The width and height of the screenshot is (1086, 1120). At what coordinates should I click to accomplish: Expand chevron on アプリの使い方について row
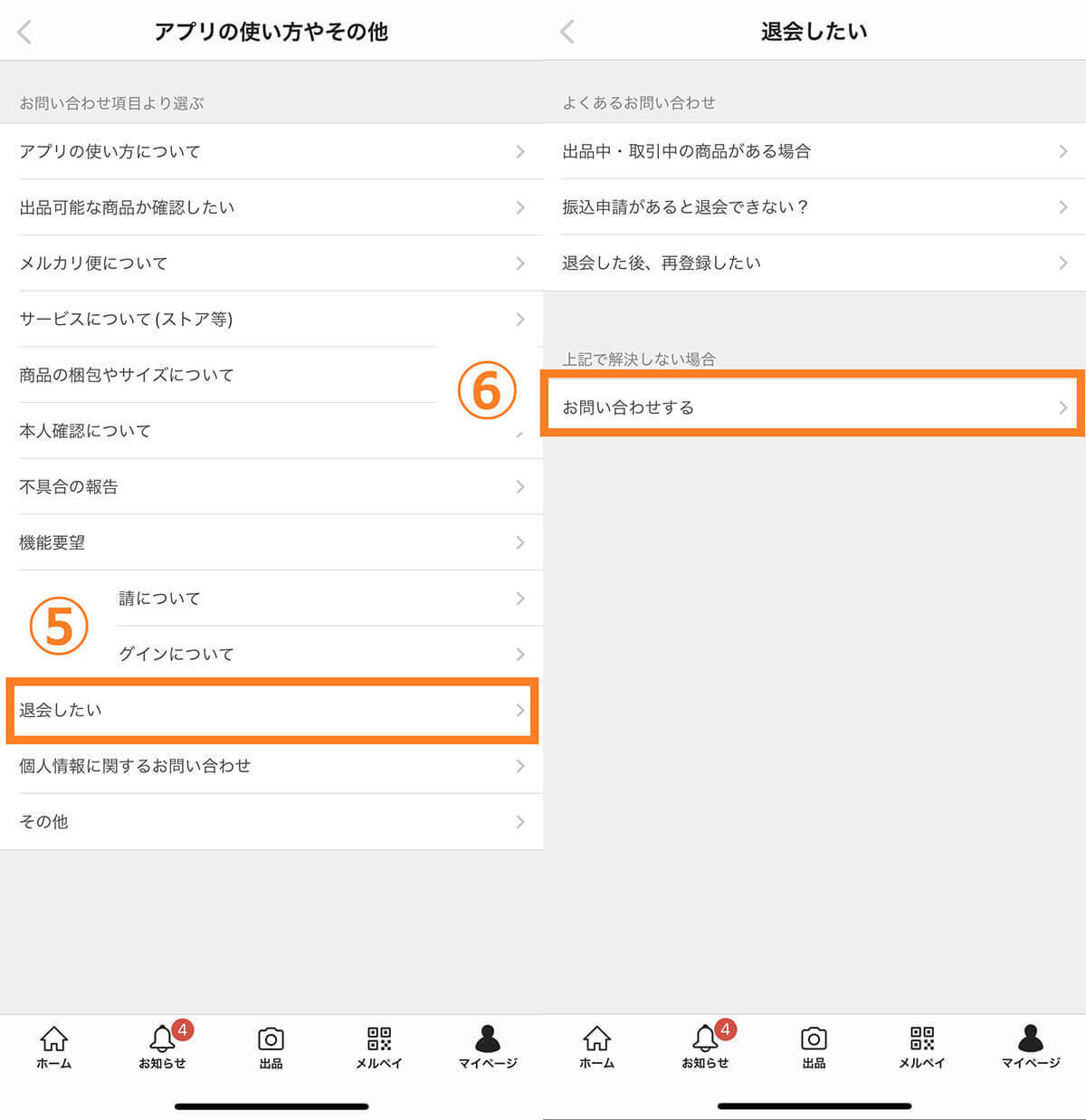click(x=519, y=152)
